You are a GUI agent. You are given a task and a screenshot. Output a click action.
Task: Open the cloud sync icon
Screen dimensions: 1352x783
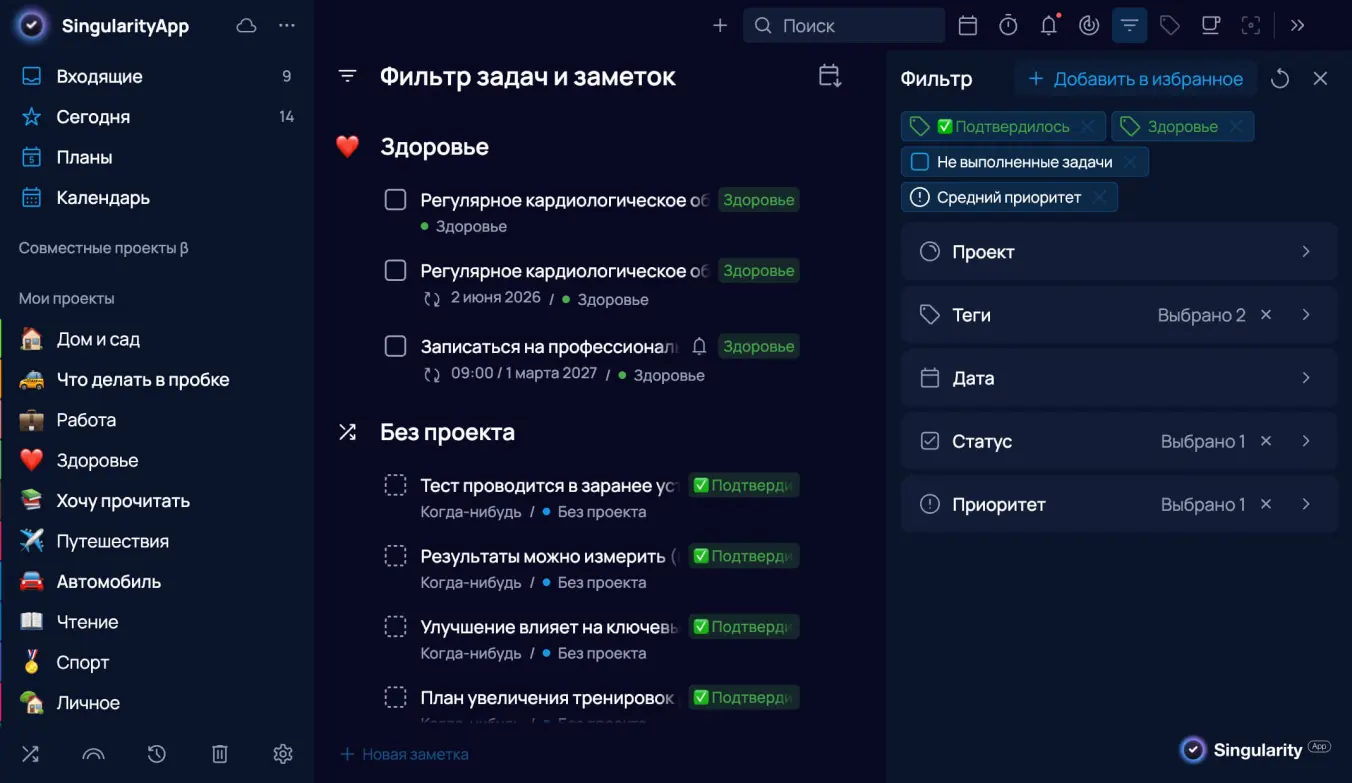(x=246, y=26)
